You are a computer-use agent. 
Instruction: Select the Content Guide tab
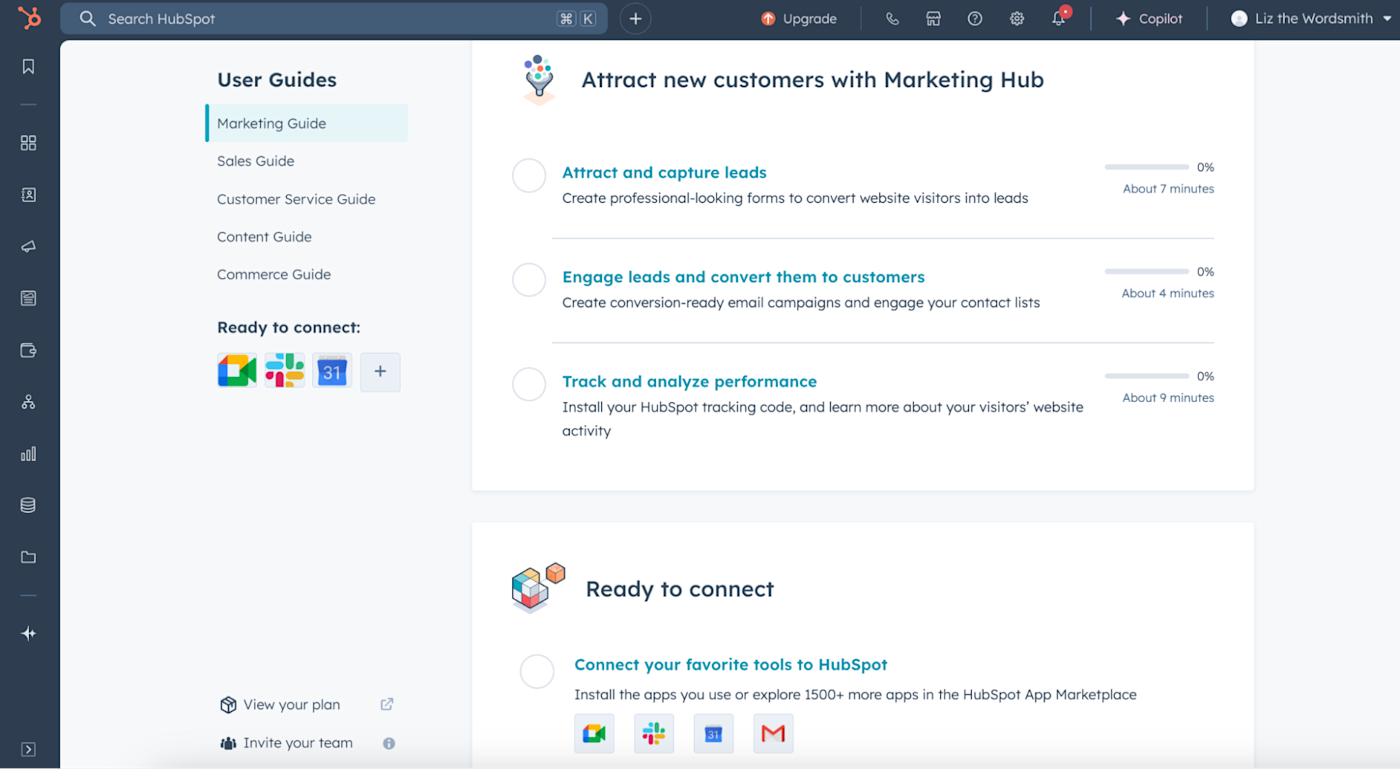click(264, 237)
